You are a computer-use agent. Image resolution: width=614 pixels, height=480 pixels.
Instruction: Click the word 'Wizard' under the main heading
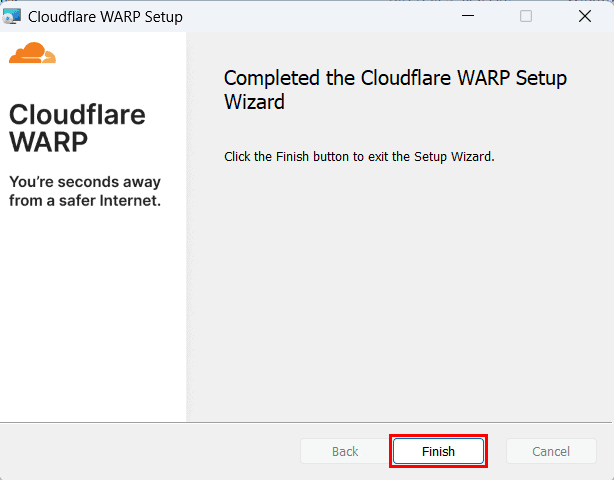[255, 102]
